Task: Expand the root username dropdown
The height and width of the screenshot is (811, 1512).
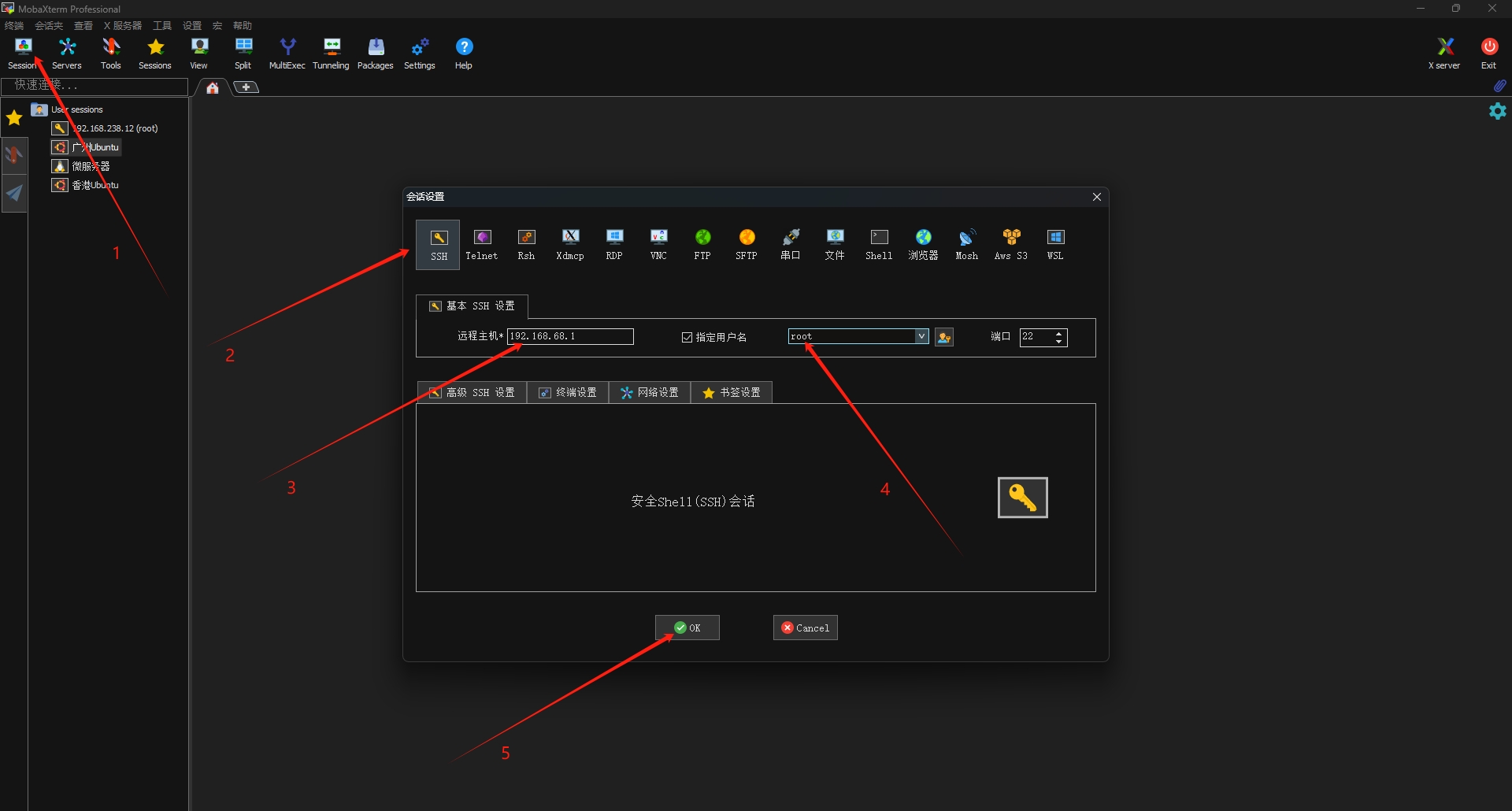Action: [x=921, y=336]
